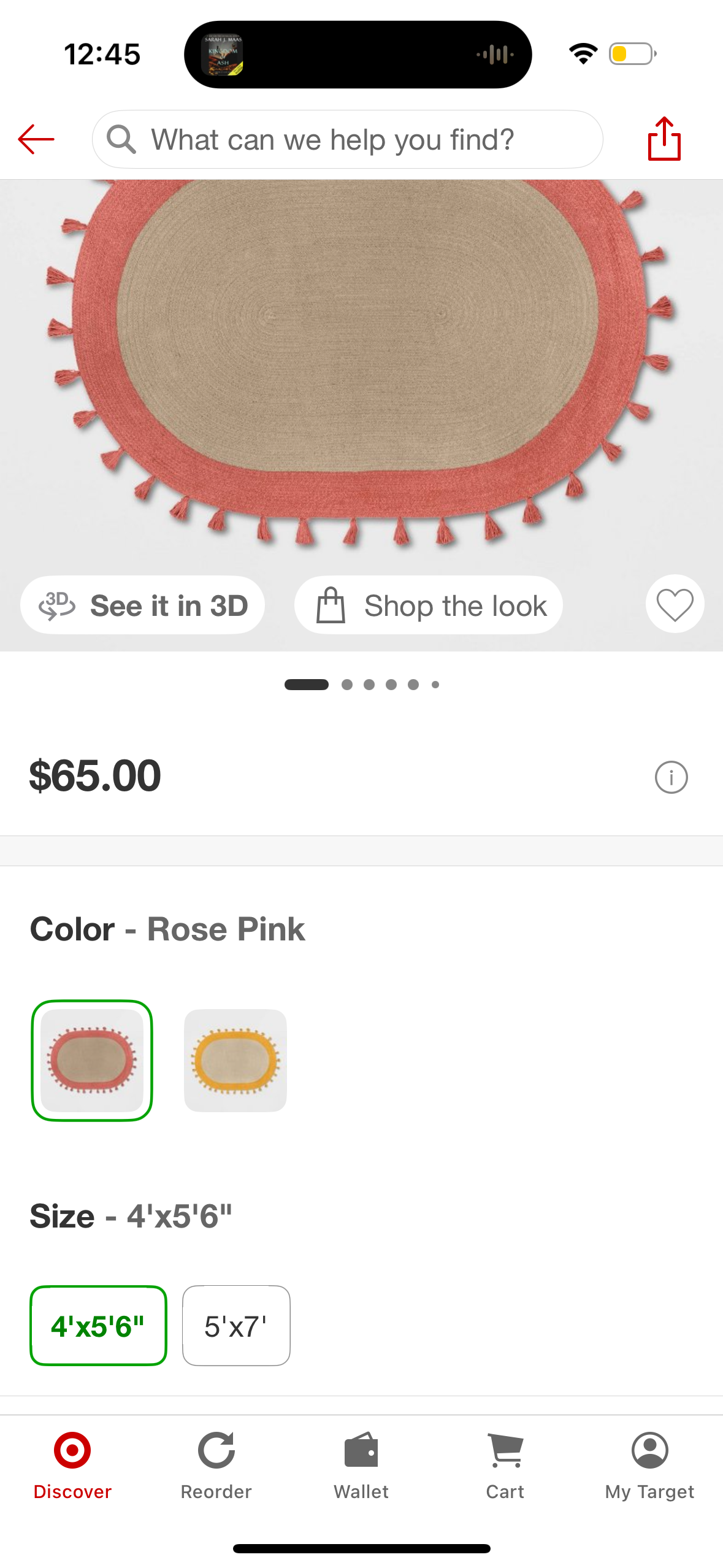Tap the red back arrow
The width and height of the screenshot is (723, 1568).
point(36,139)
